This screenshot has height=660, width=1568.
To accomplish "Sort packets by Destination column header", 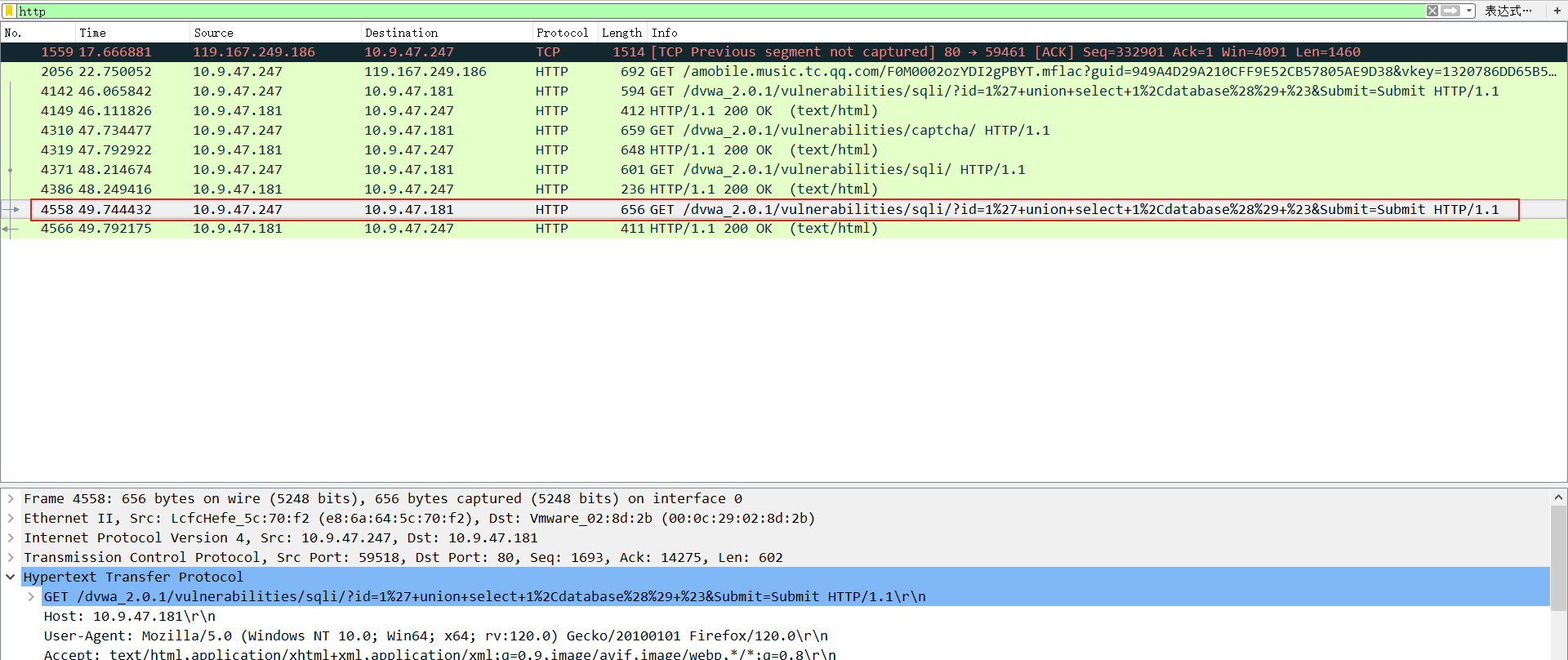I will [447, 33].
